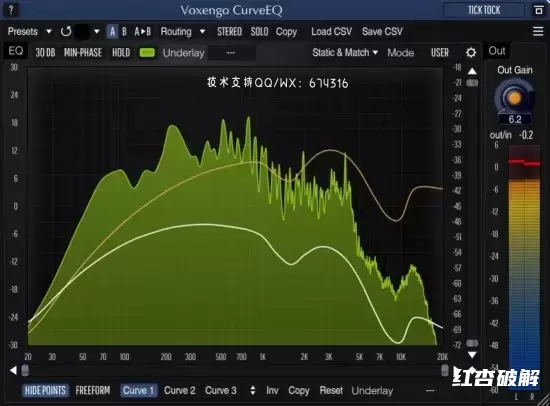Click Copy in the bottom curve bar
This screenshot has width=550, height=406.
[x=299, y=391]
